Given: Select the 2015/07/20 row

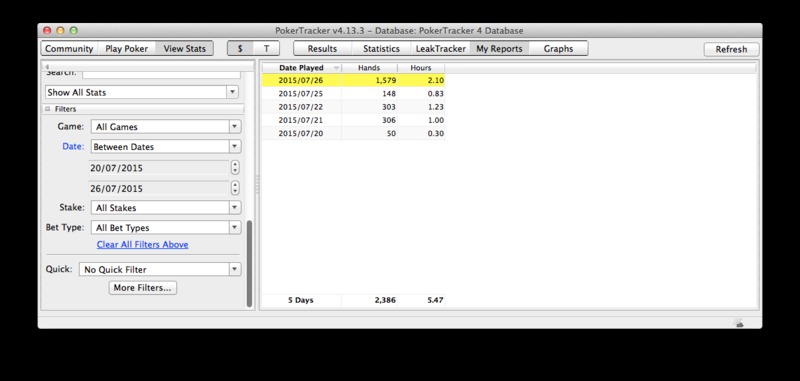Looking at the screenshot, I should tap(353, 133).
